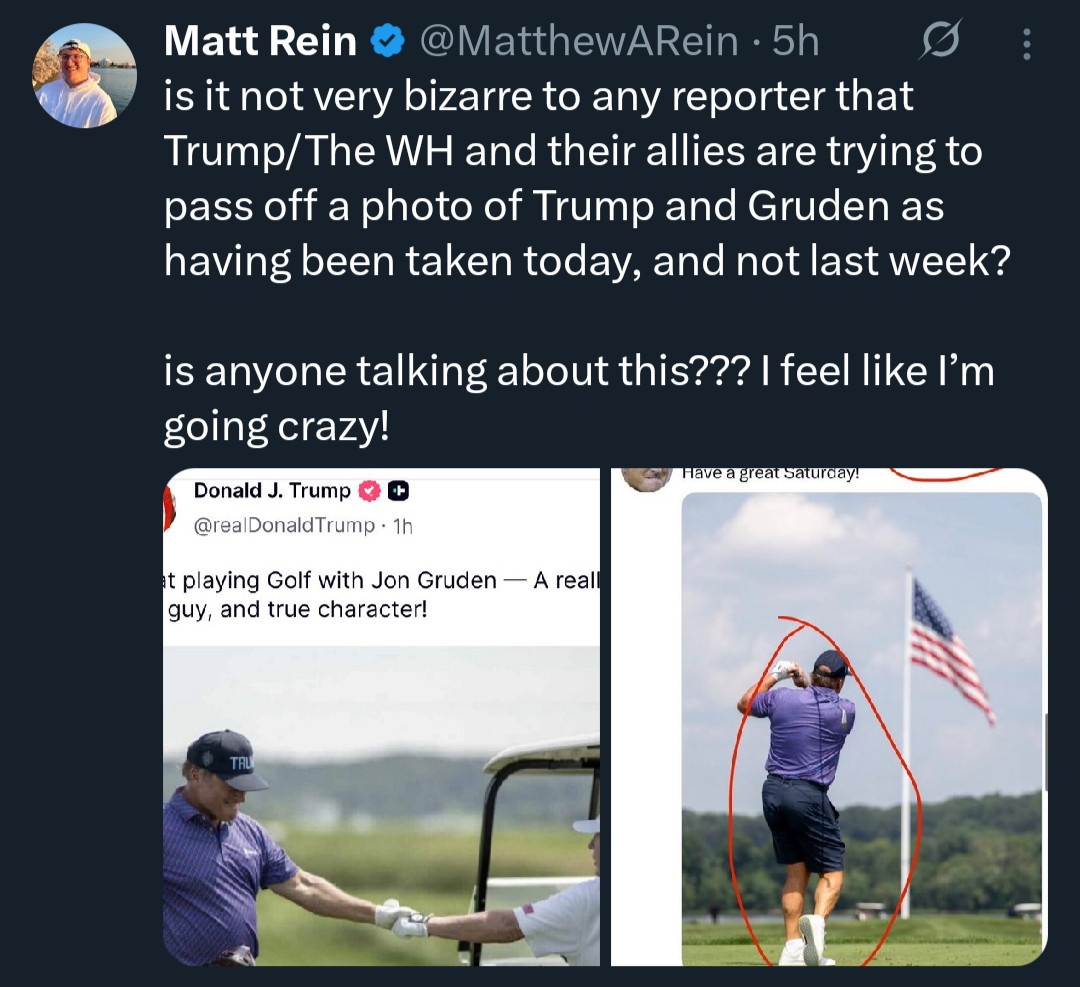Click the 'Have a great Saturday!' text
Image resolution: width=1080 pixels, height=987 pixels.
(771, 473)
